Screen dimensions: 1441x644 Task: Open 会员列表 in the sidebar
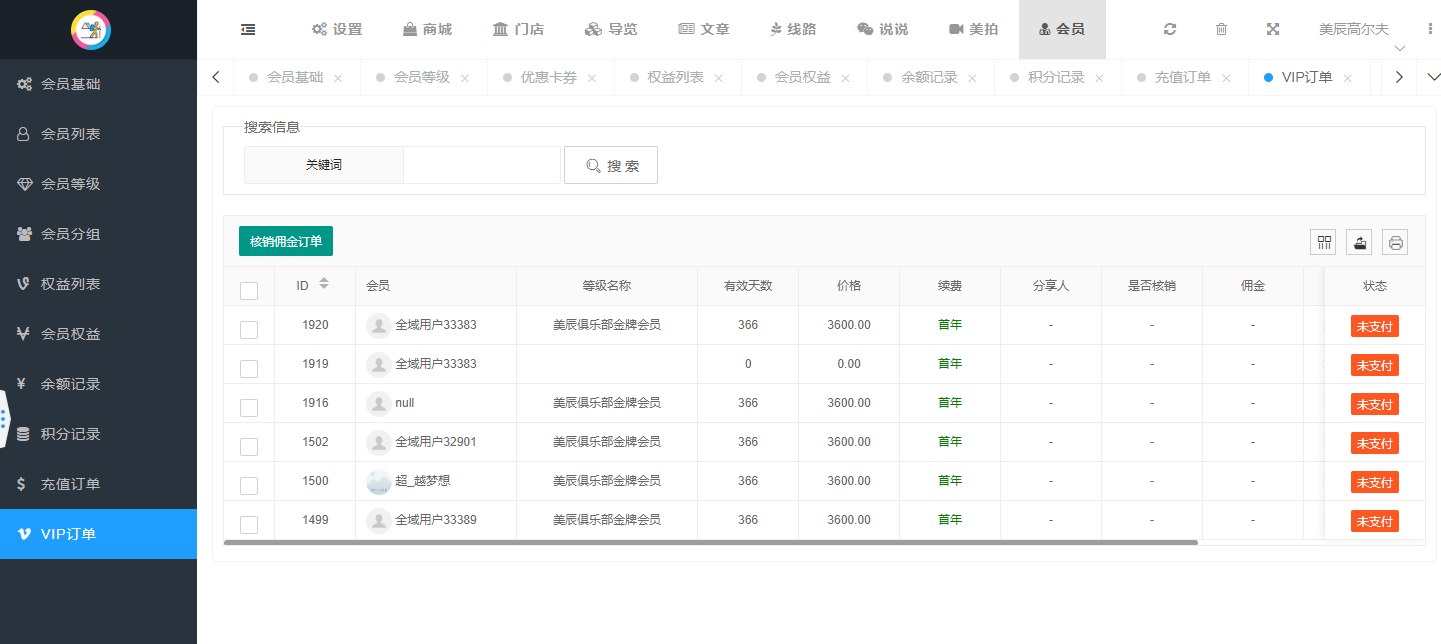click(x=98, y=134)
